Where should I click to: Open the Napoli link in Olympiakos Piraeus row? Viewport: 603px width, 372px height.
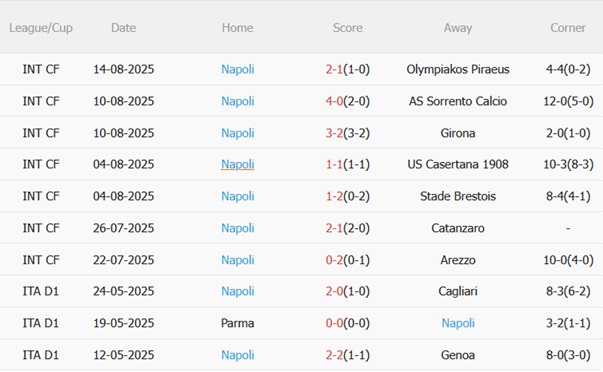click(x=238, y=69)
